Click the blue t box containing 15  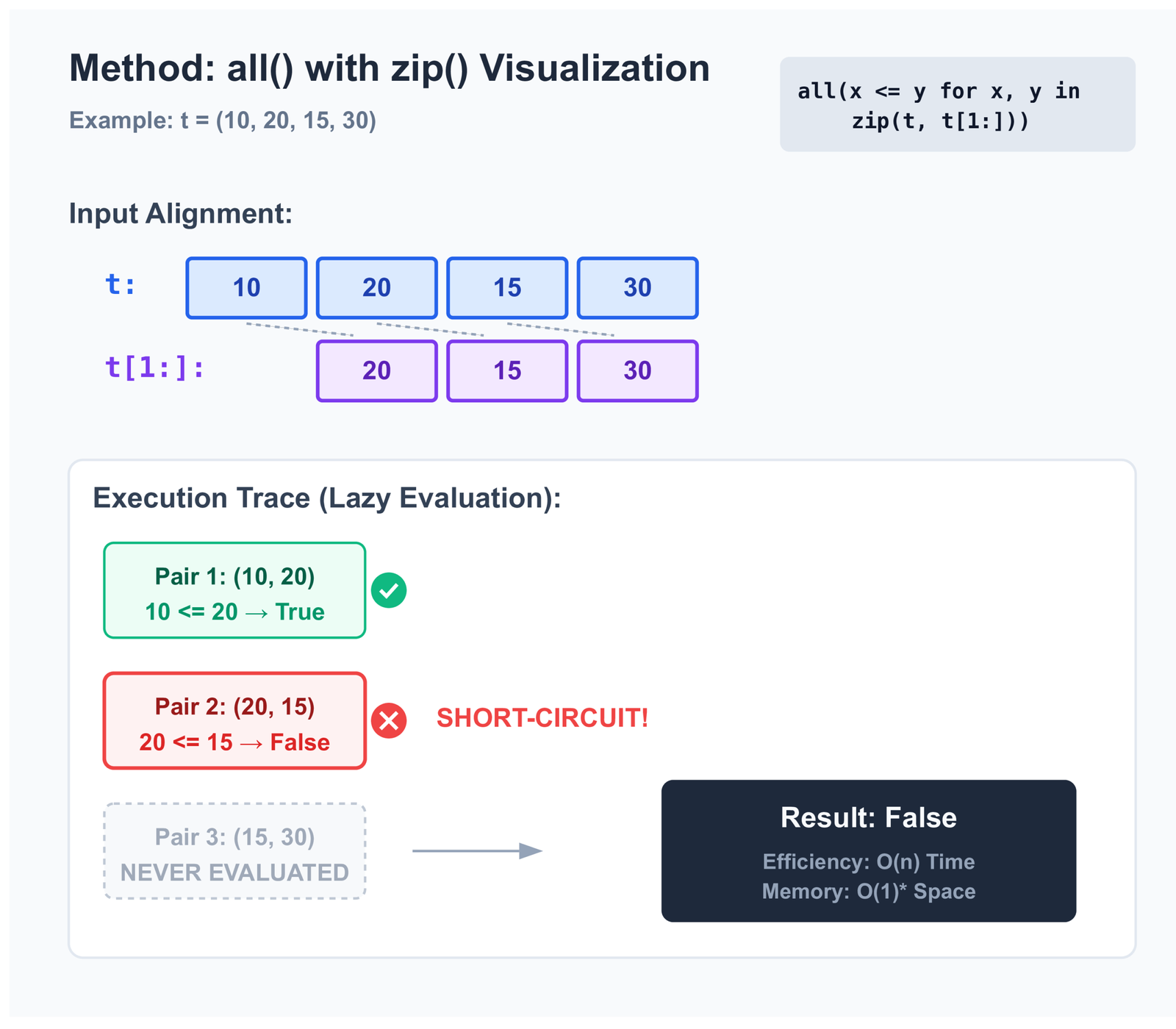(x=507, y=287)
